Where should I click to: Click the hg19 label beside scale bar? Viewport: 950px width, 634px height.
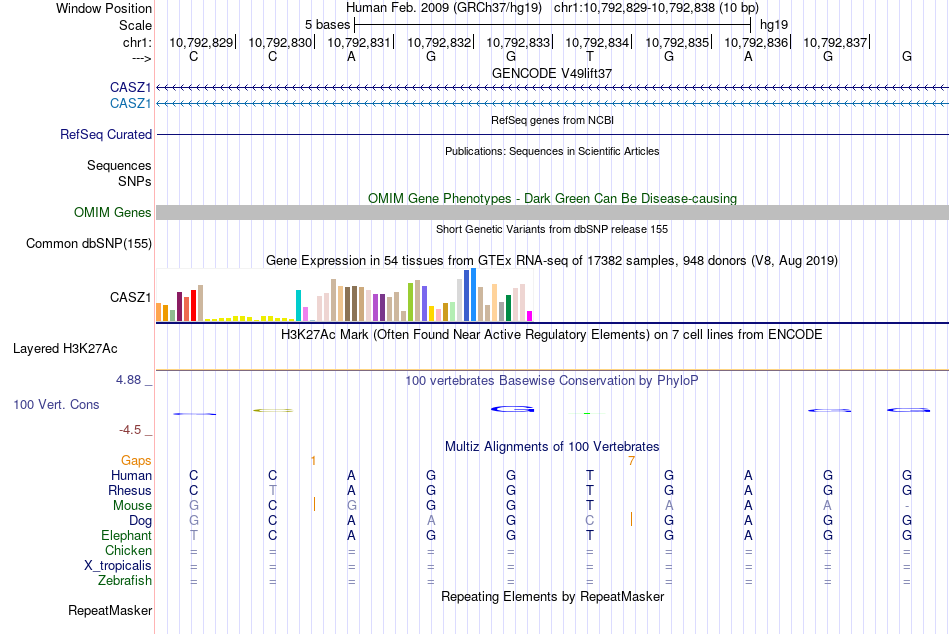tap(774, 25)
